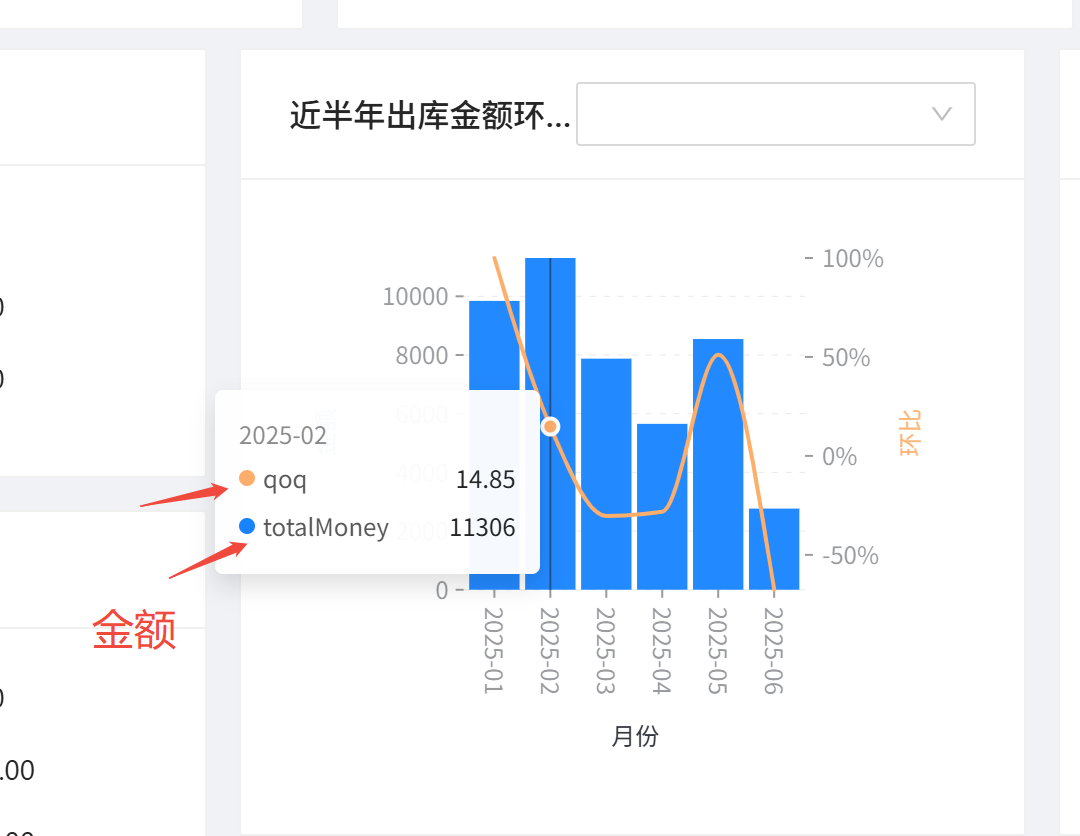Image resolution: width=1080 pixels, height=836 pixels.
Task: Click the orange qoq legend dot
Action: (246, 479)
